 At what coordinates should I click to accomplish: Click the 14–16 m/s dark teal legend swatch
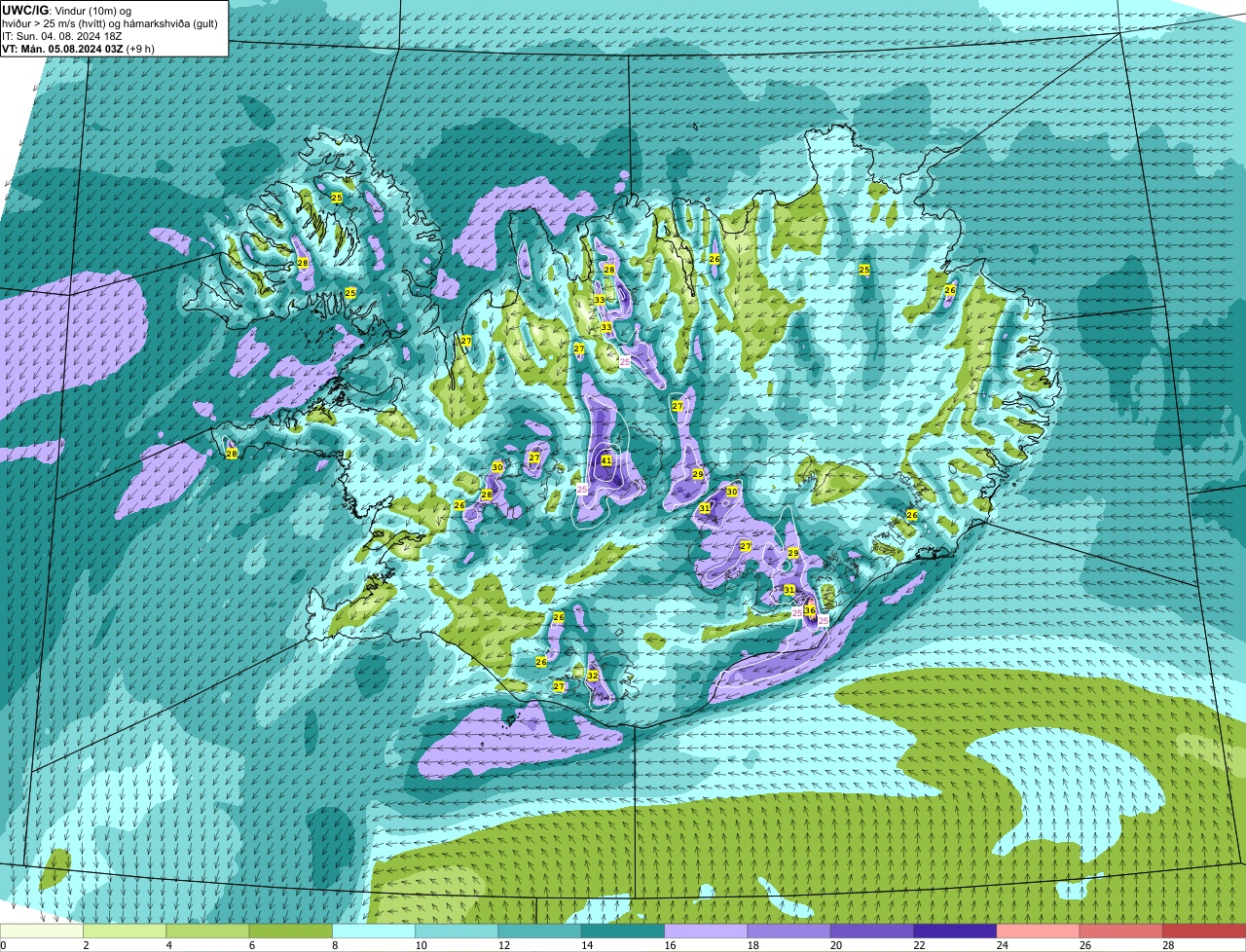[x=623, y=932]
